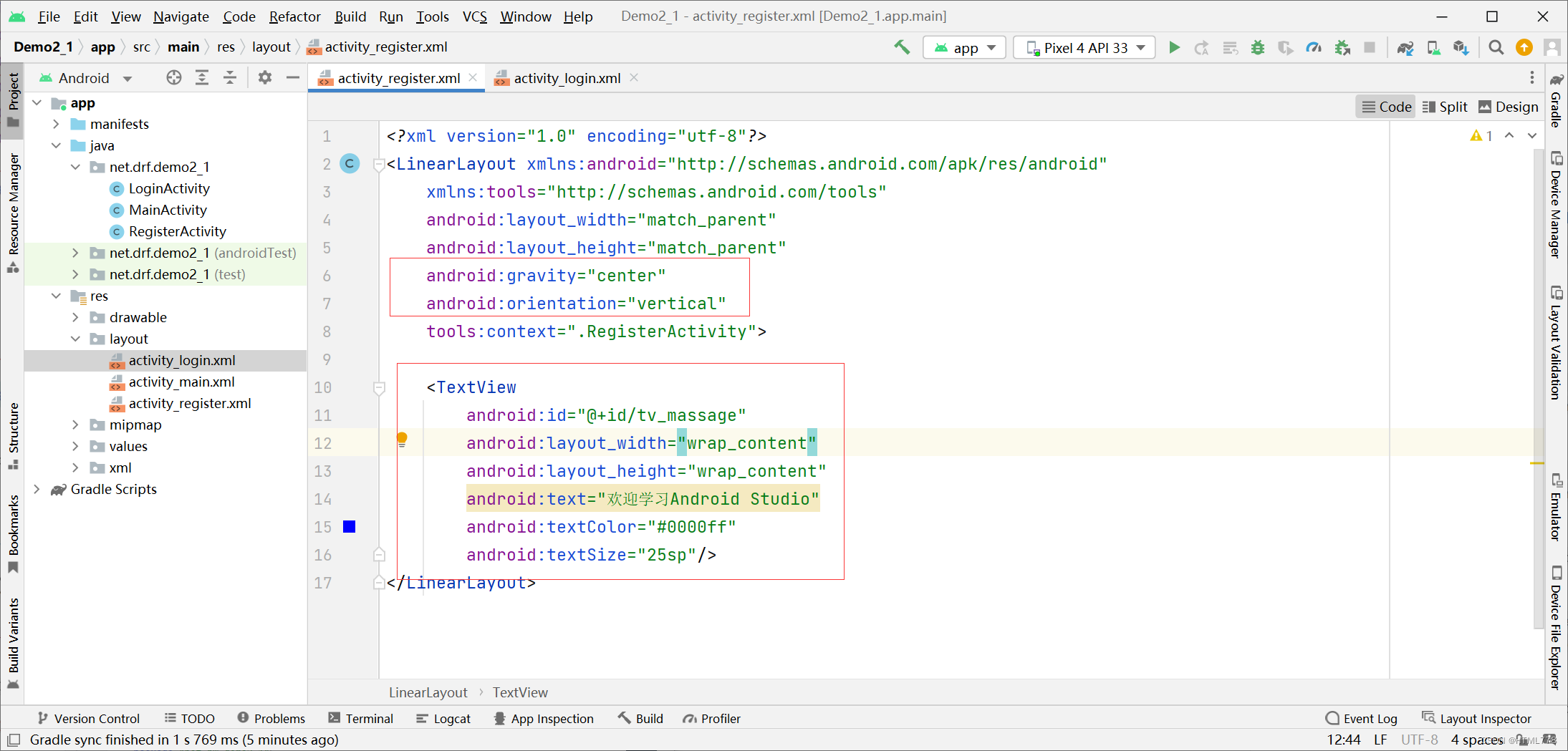The image size is (1568, 751).
Task: Open the Layout Inspector
Action: 1477,718
